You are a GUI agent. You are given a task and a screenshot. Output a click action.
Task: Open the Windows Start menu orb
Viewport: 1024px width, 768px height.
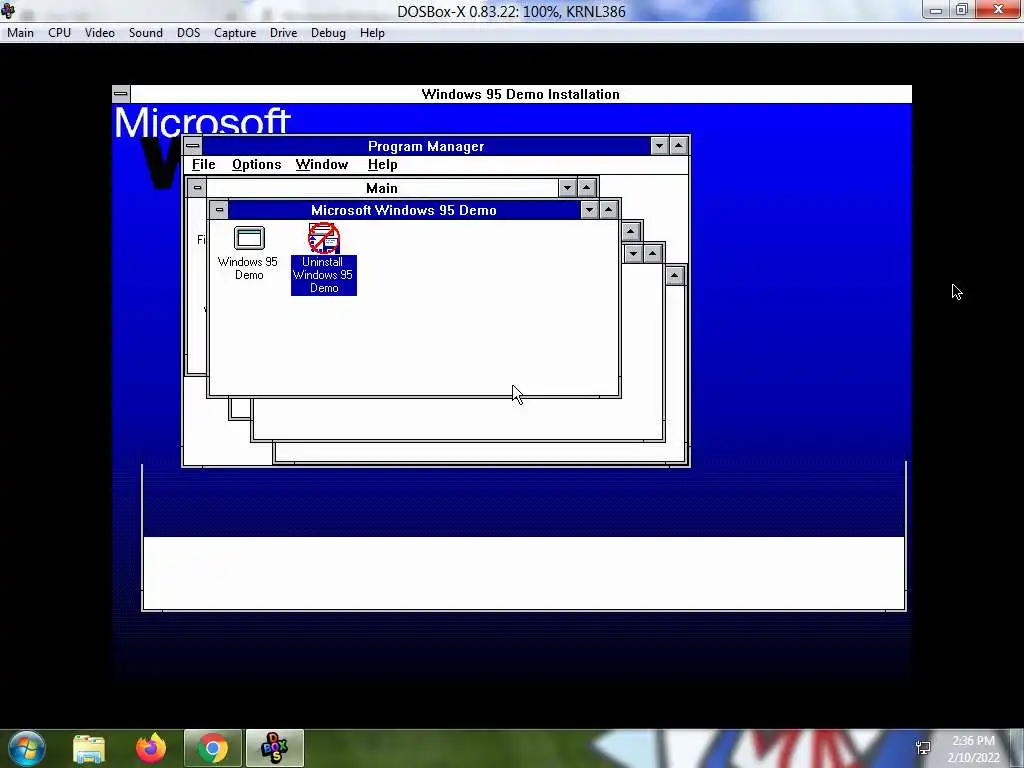click(27, 748)
